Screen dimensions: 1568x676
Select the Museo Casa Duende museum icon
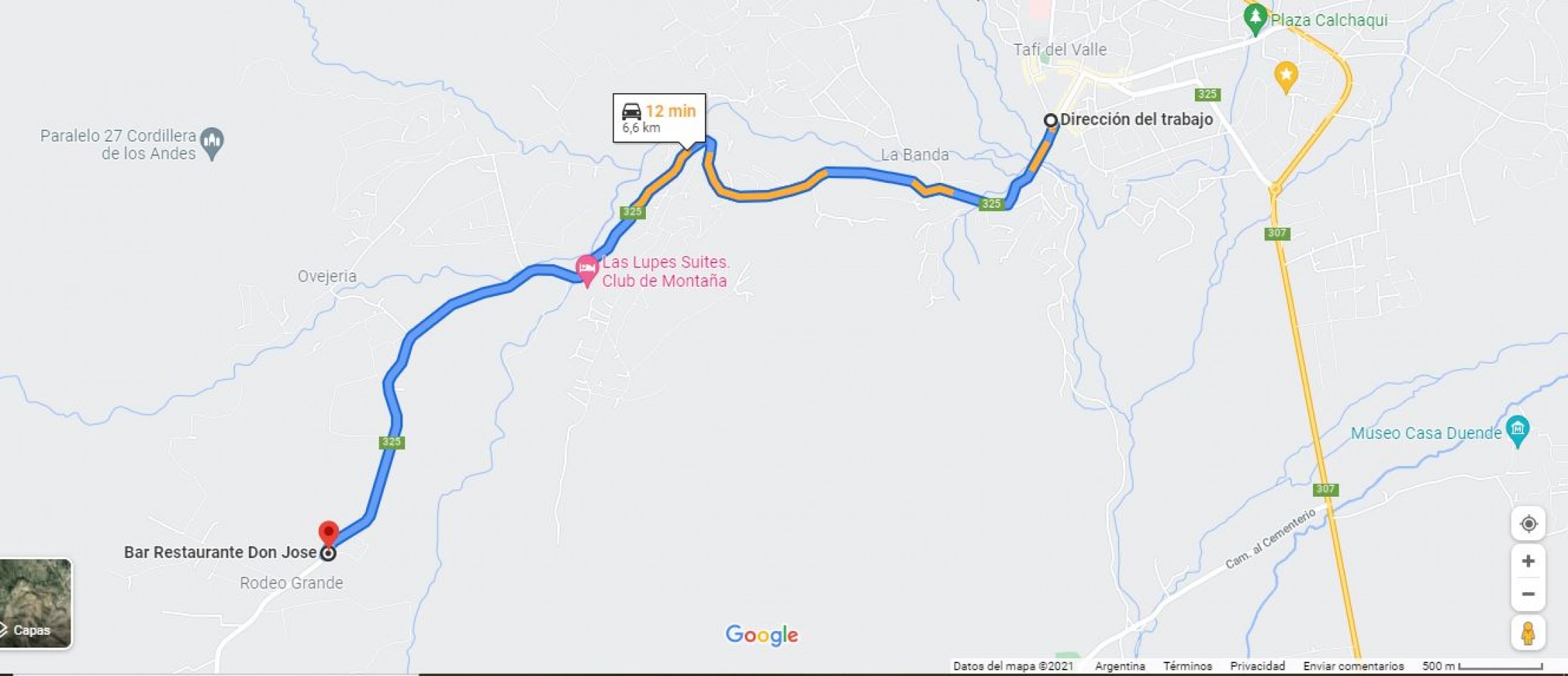[x=1517, y=431]
